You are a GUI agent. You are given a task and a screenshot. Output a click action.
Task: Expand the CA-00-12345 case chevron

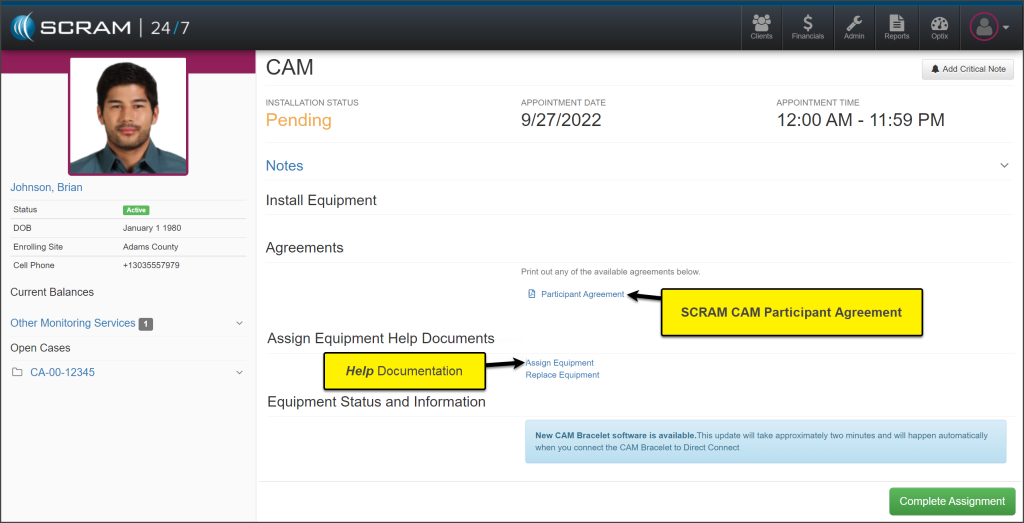pyautogui.click(x=239, y=373)
